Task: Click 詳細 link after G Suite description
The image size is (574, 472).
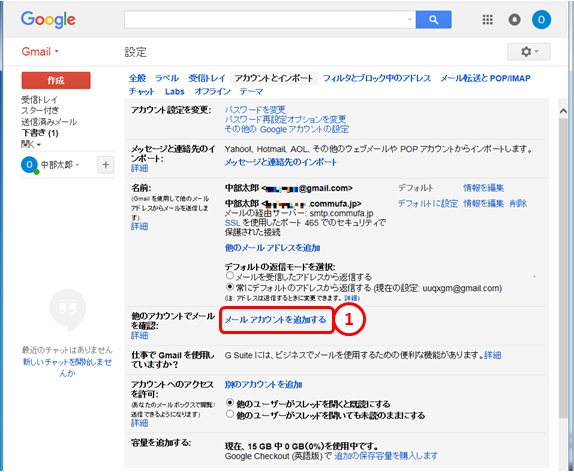Action: tap(493, 355)
